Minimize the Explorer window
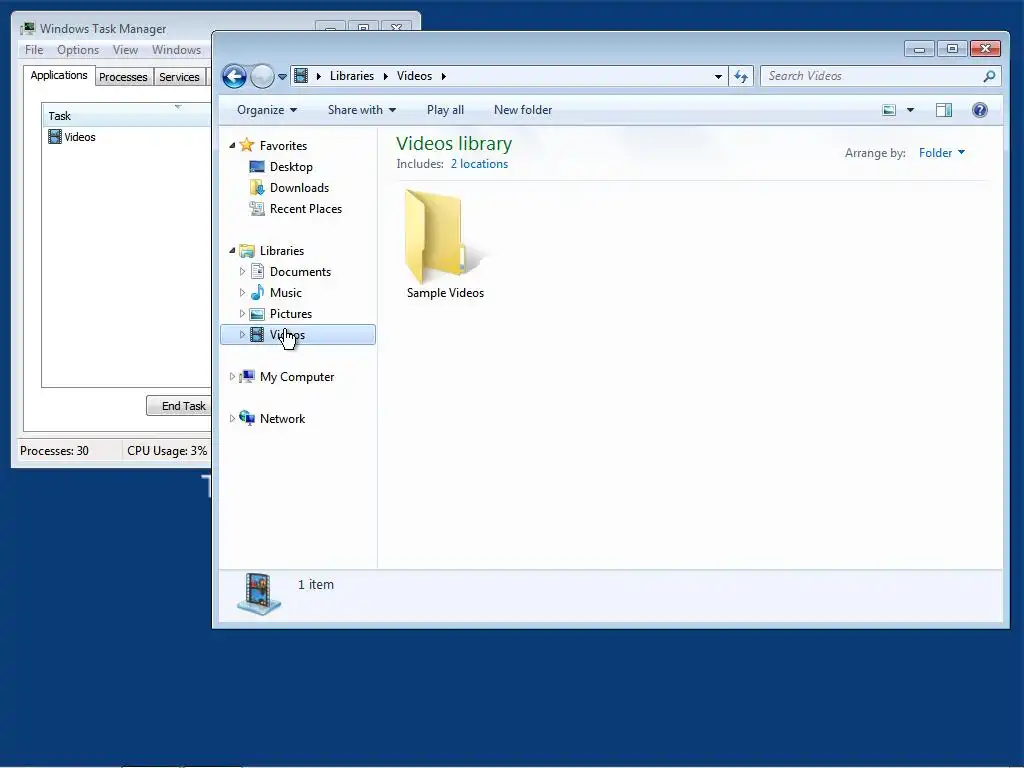 (x=920, y=49)
